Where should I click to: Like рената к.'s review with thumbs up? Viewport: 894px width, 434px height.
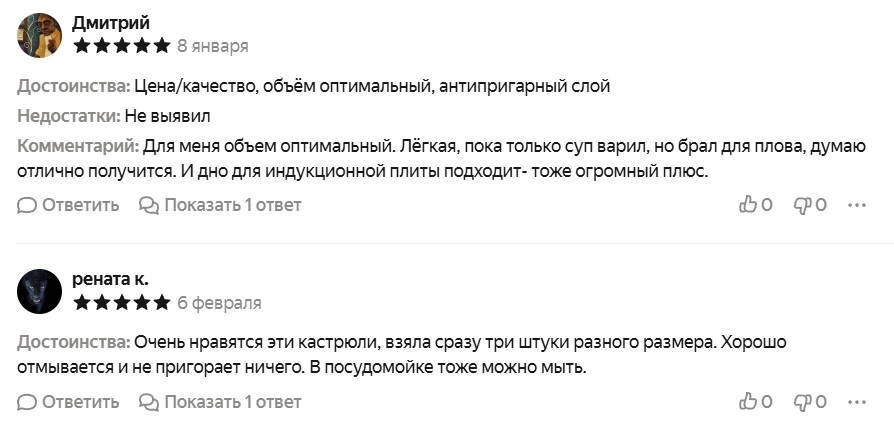[748, 402]
